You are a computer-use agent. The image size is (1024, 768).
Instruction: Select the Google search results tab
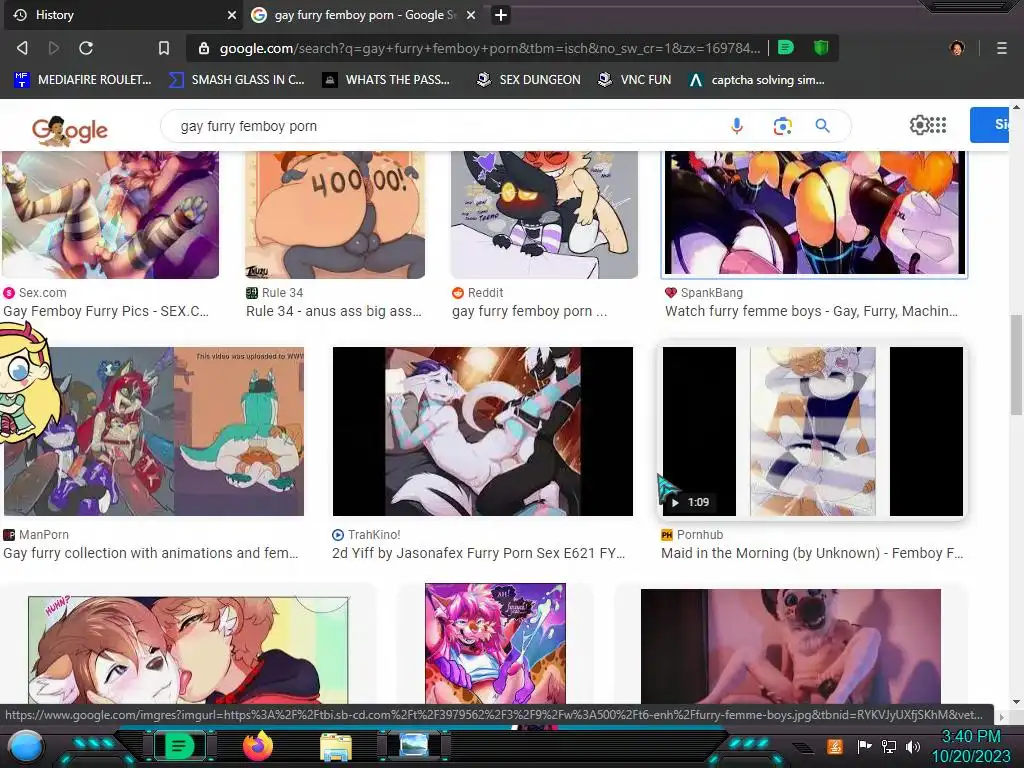(x=364, y=15)
